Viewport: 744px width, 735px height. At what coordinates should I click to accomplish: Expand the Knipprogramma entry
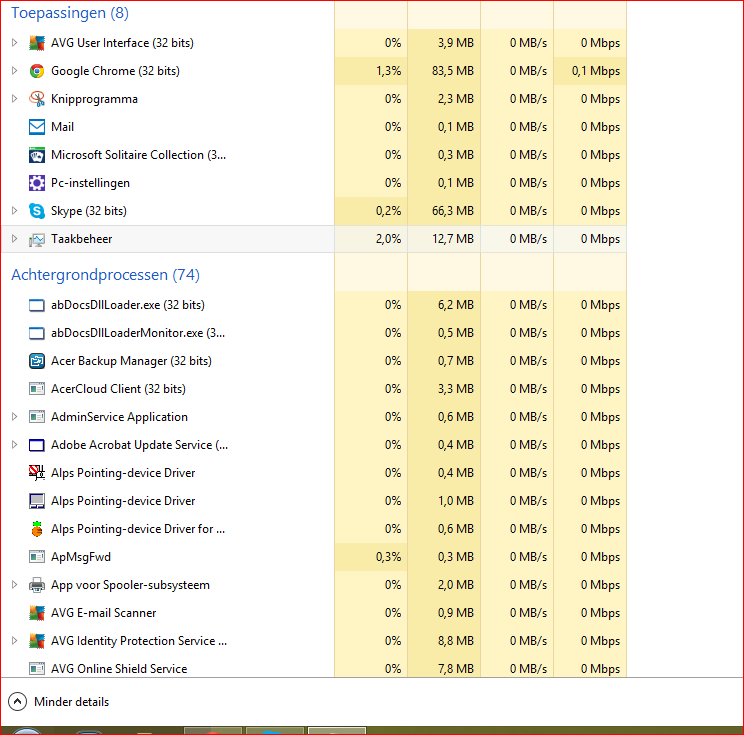[x=14, y=99]
